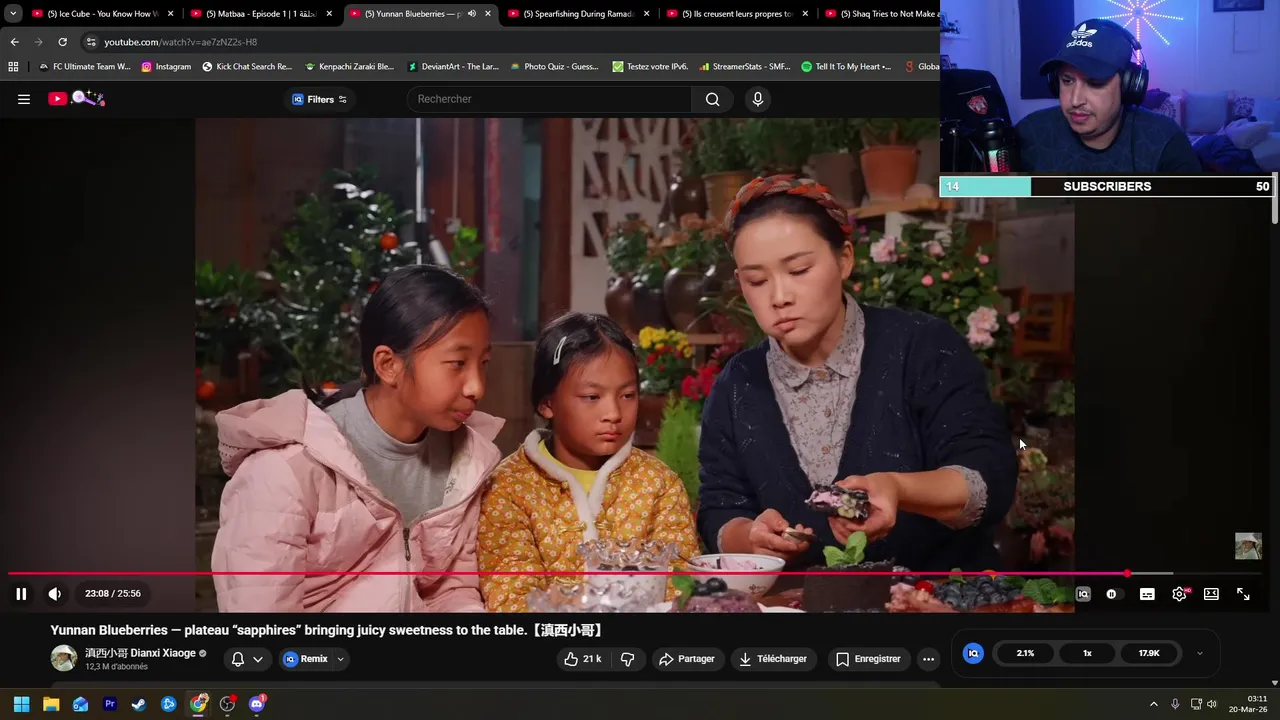Open the more actions three-dot menu
1280x720 pixels.
928,659
